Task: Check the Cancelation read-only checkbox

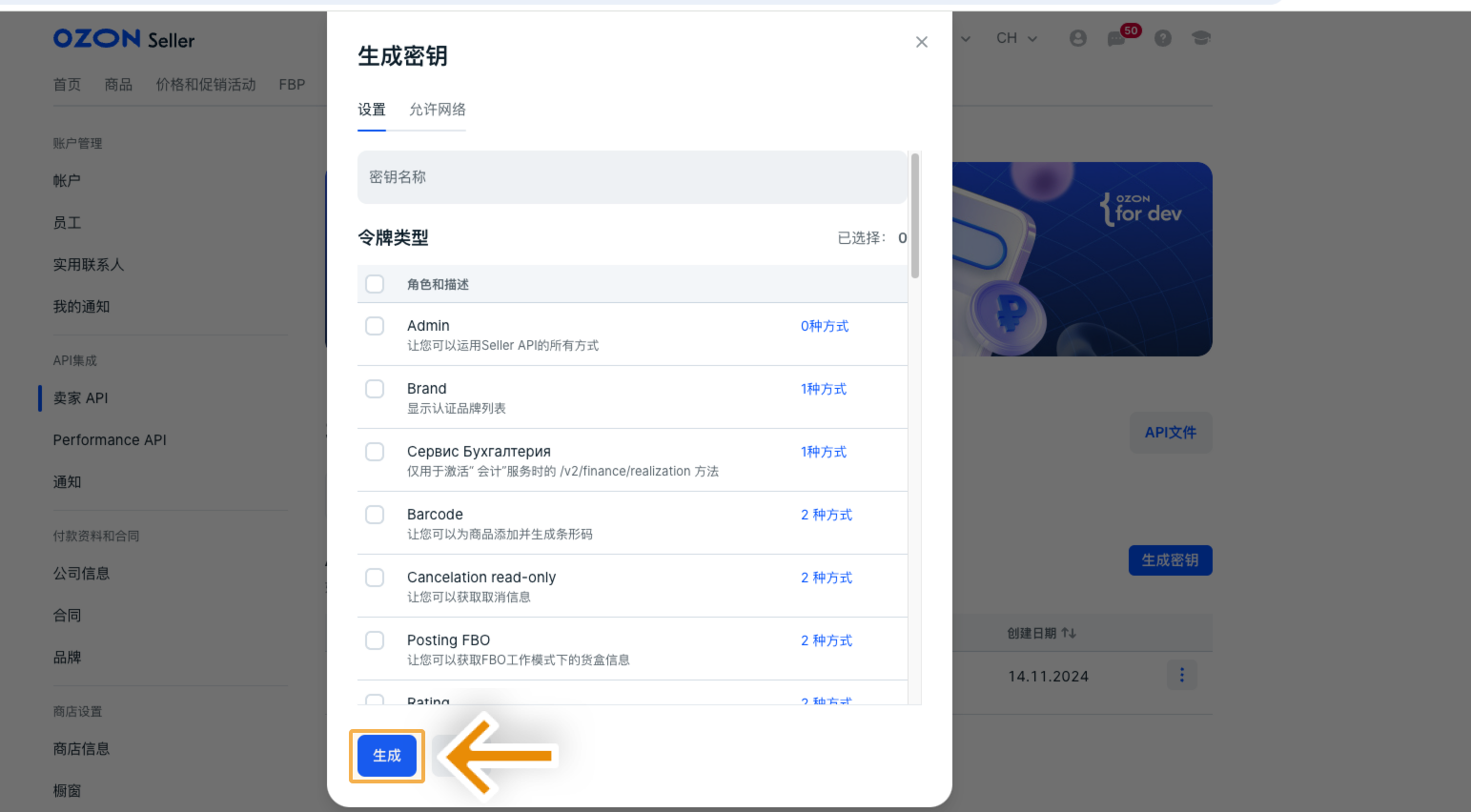Action: click(x=375, y=578)
